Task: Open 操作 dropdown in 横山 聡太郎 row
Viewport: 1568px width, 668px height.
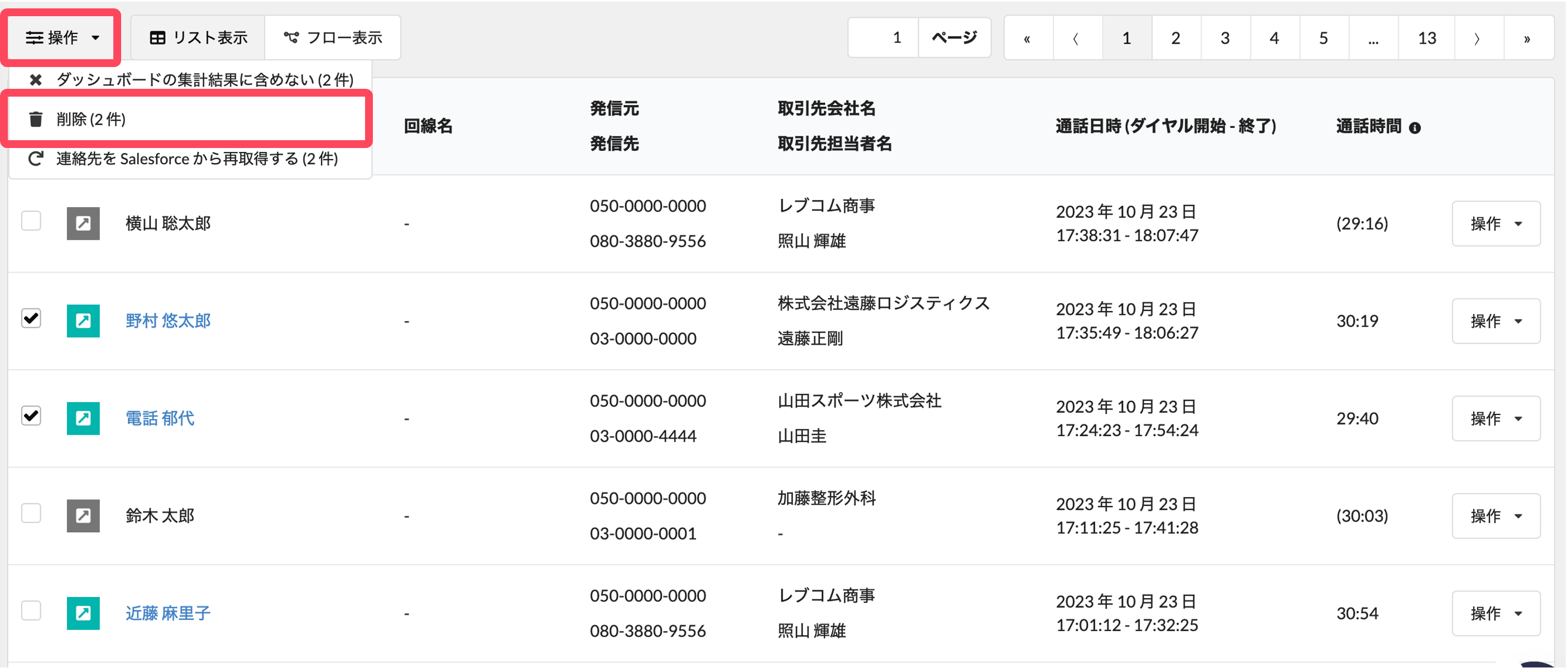Action: coord(1496,223)
